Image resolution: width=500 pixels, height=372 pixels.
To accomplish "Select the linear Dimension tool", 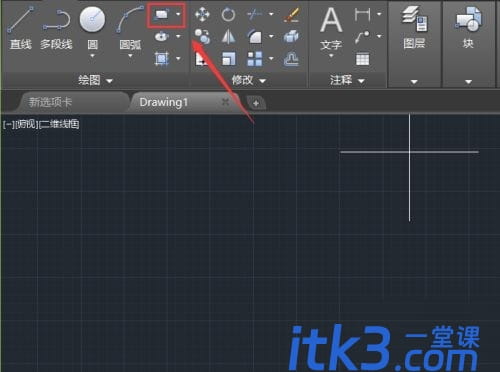I will pyautogui.click(x=363, y=14).
